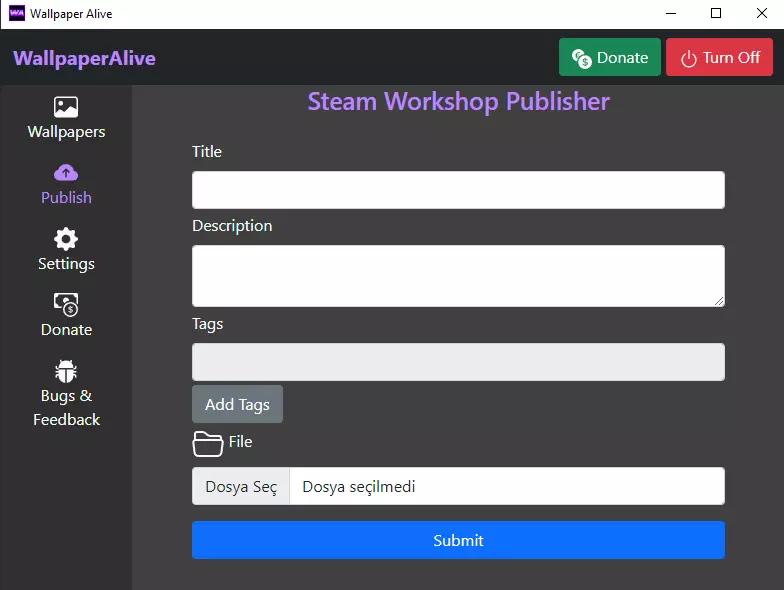The image size is (784, 590).
Task: Click the red Turn Off button text
Action: click(x=732, y=58)
